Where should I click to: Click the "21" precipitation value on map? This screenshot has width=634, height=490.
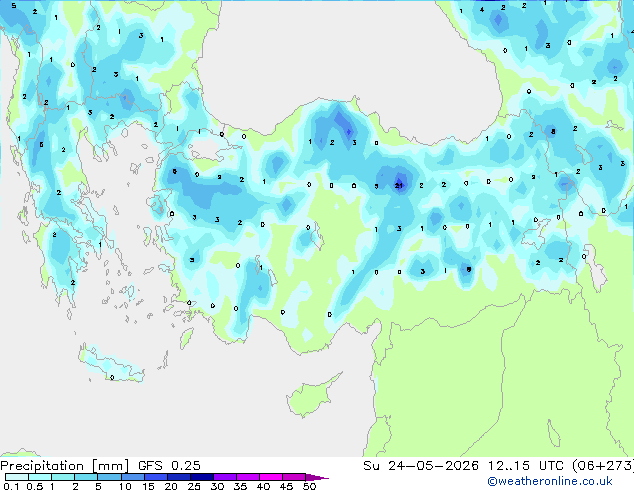click(x=399, y=186)
